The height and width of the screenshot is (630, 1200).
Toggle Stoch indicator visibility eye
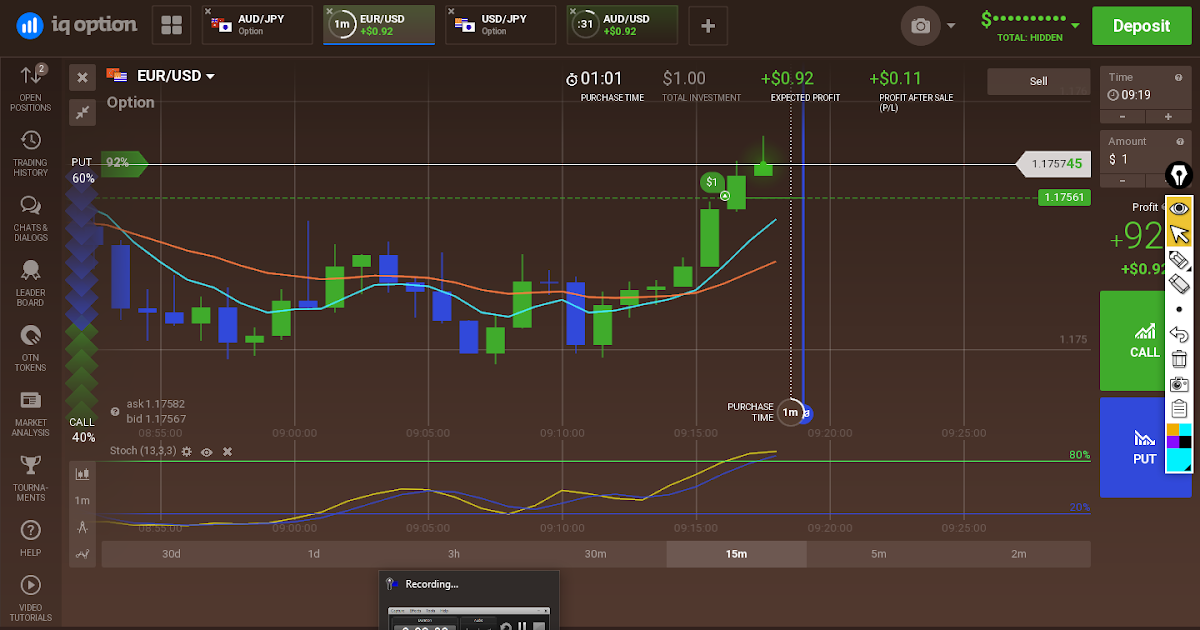[x=207, y=452]
